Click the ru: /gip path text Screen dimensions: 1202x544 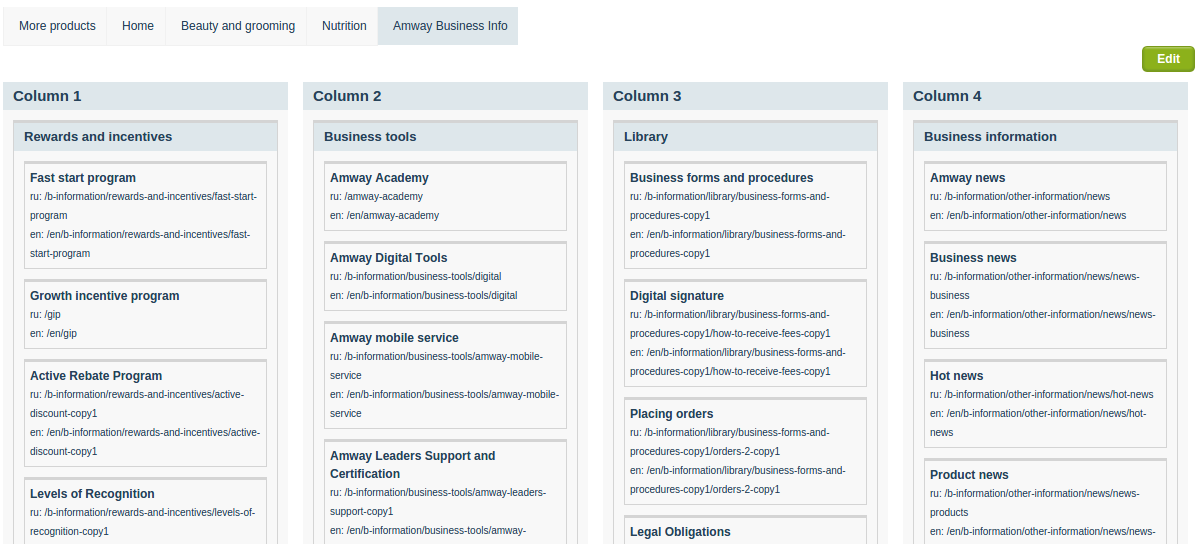point(45,315)
